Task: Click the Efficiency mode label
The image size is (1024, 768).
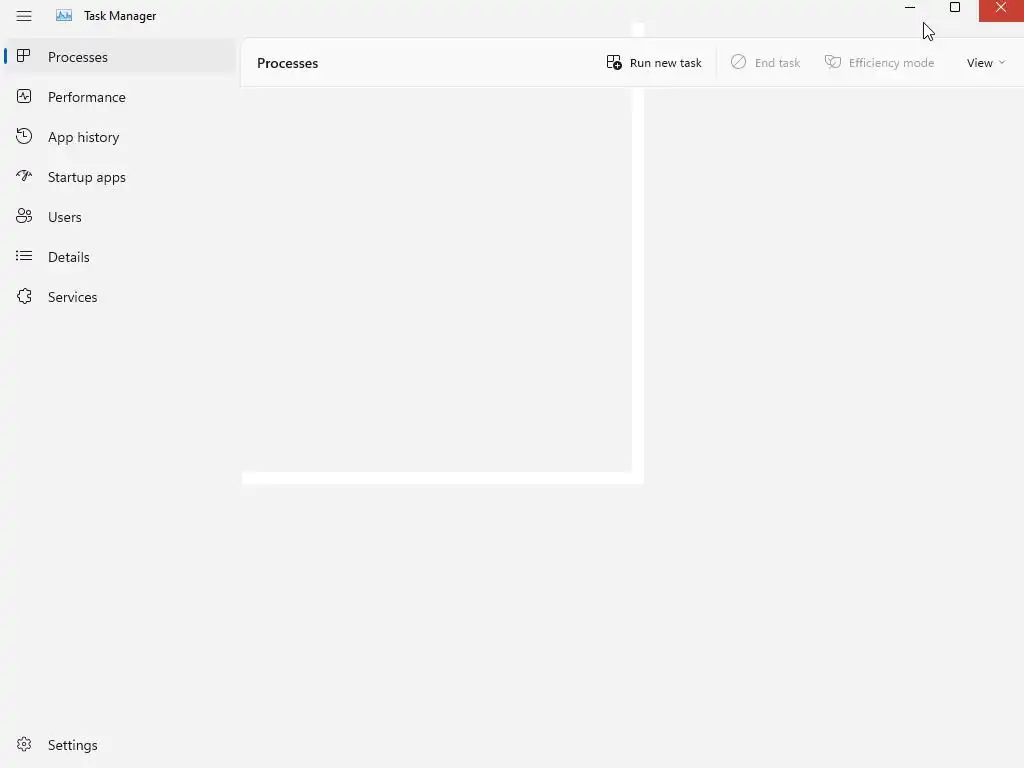Action: [x=891, y=63]
